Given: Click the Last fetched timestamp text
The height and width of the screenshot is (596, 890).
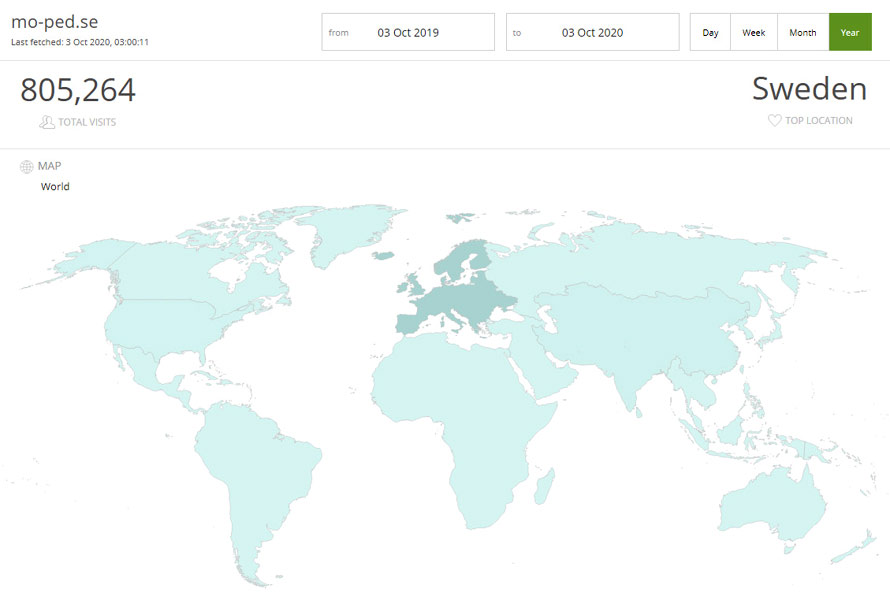Looking at the screenshot, I should coord(80,42).
